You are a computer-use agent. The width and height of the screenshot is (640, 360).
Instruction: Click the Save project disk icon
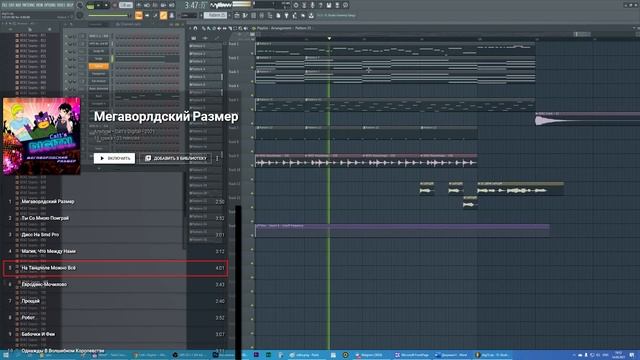(329, 5)
